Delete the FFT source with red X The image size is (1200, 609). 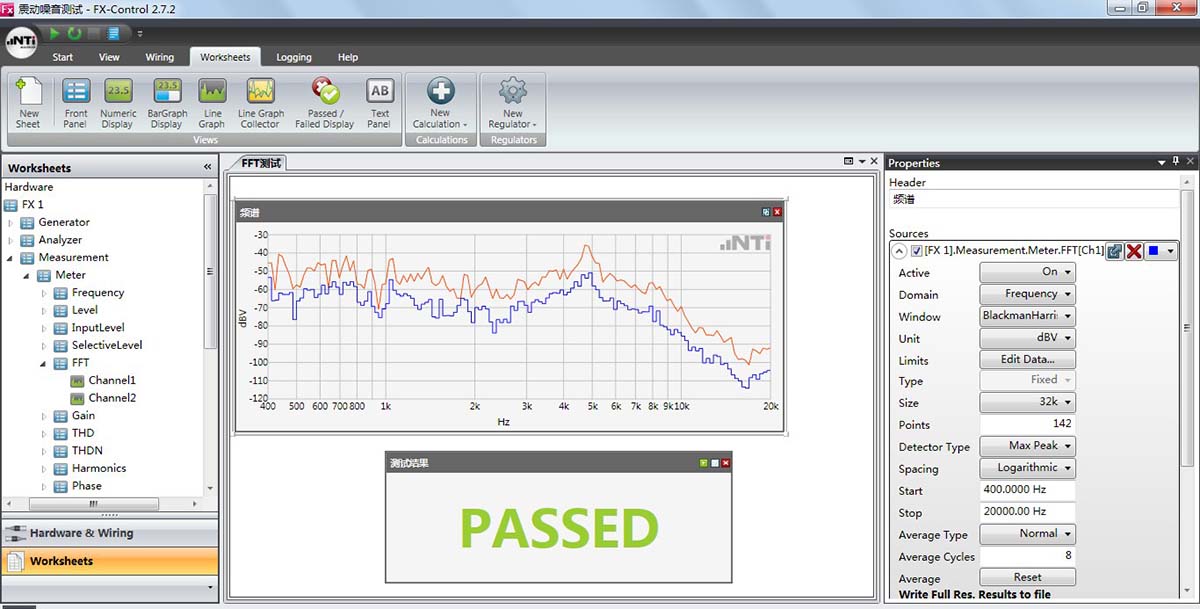tap(1134, 251)
